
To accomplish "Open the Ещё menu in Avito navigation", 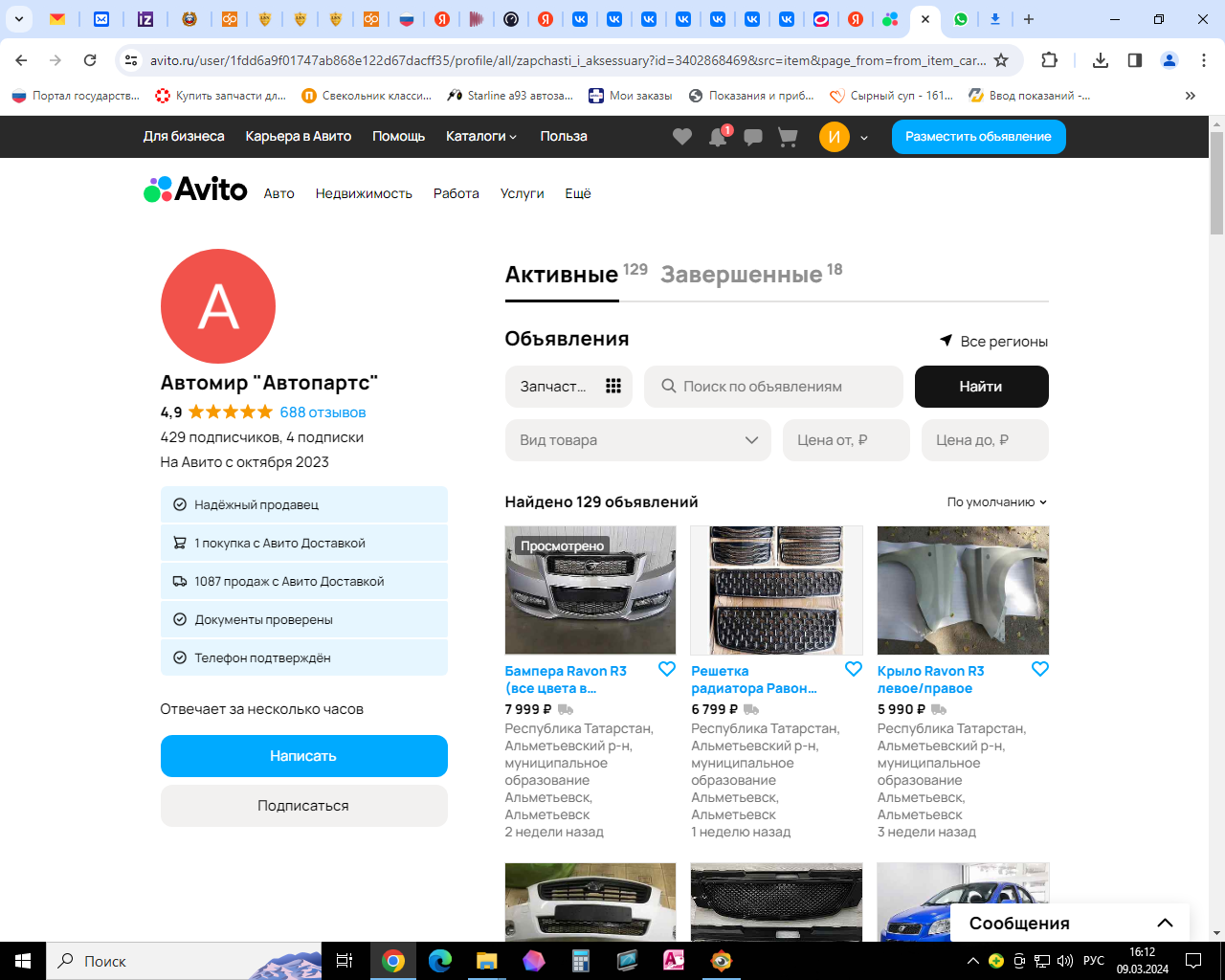I will [578, 193].
